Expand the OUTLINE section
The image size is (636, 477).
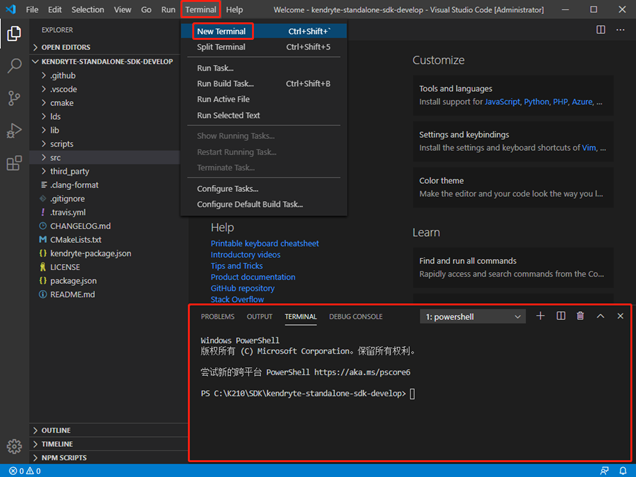[x=109, y=430]
